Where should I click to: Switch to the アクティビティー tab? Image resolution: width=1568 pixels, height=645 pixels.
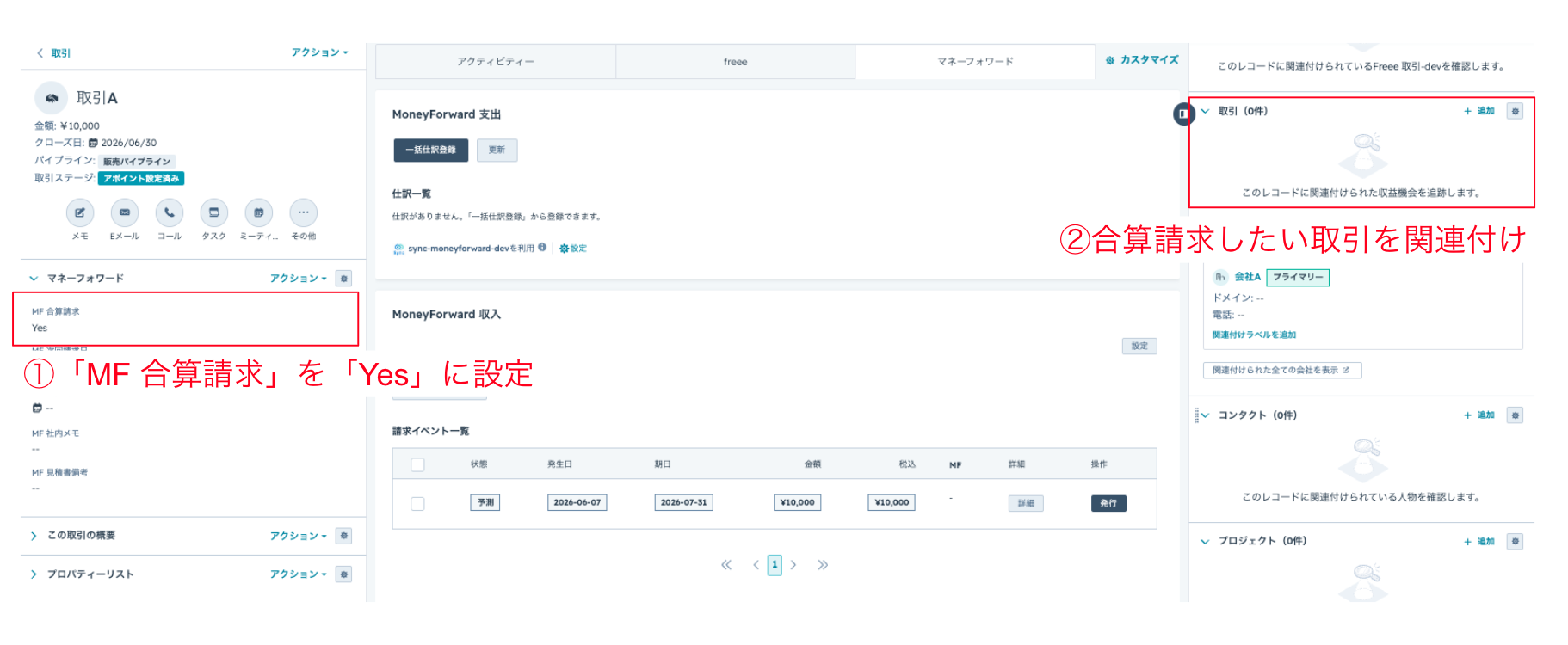coord(496,62)
